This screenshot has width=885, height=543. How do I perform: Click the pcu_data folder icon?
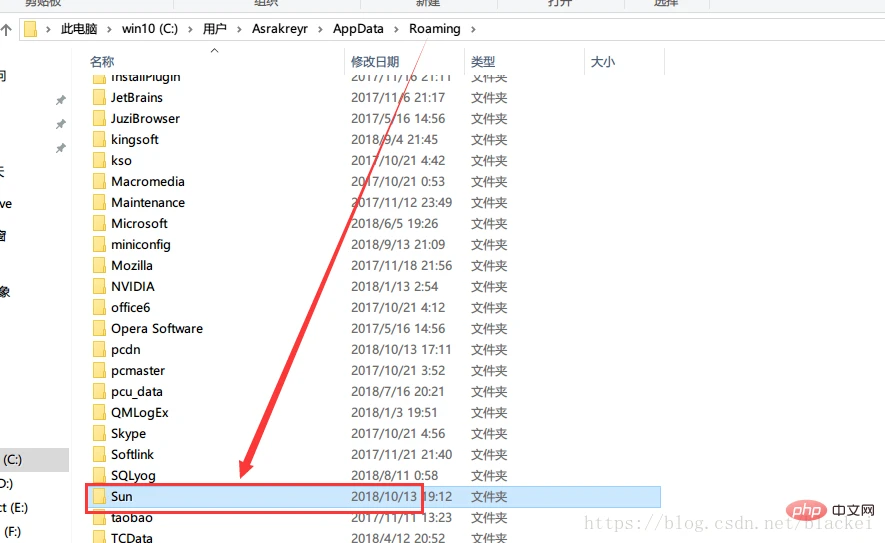pos(99,391)
